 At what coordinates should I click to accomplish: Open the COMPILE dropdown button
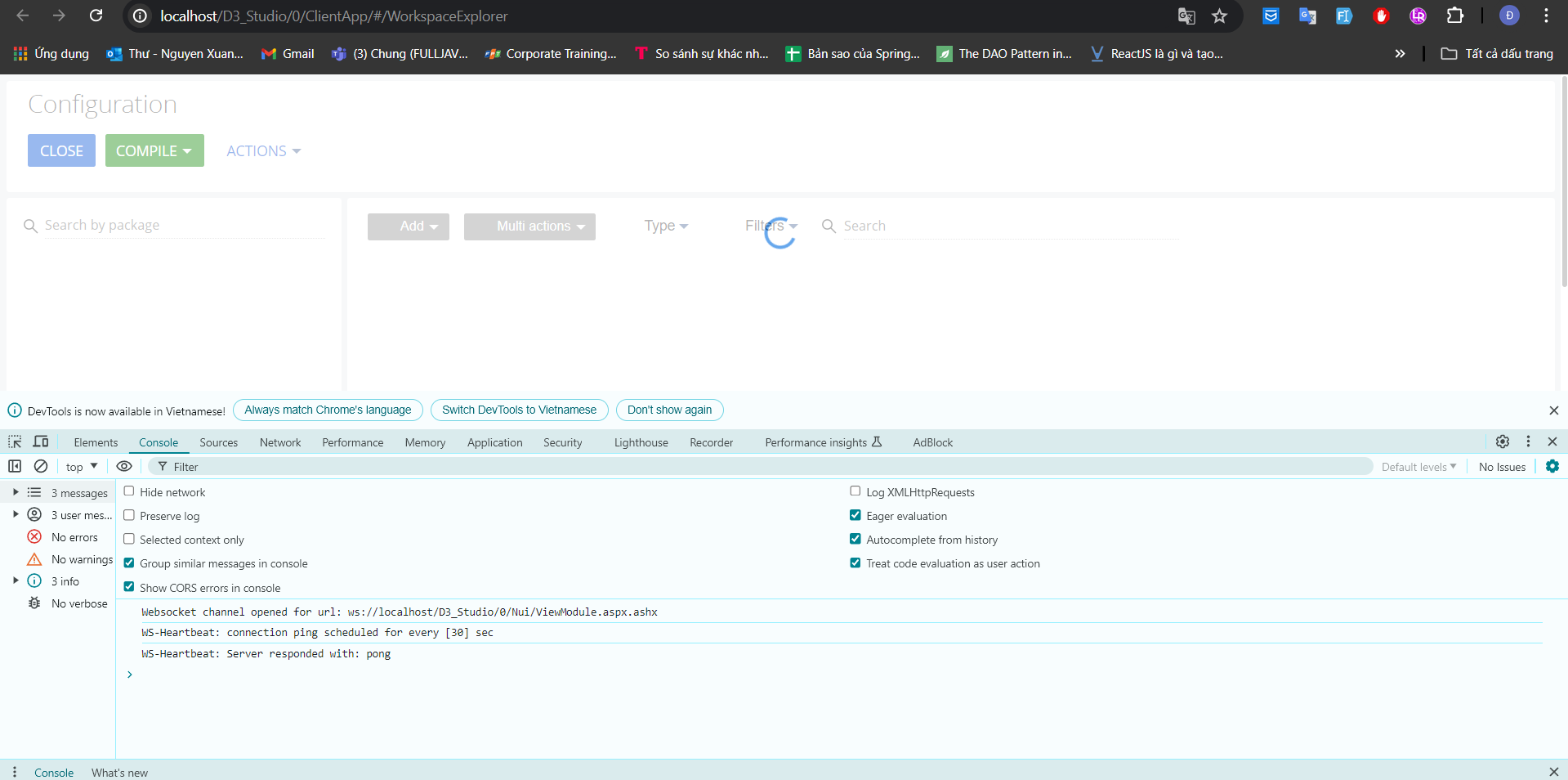(x=154, y=150)
